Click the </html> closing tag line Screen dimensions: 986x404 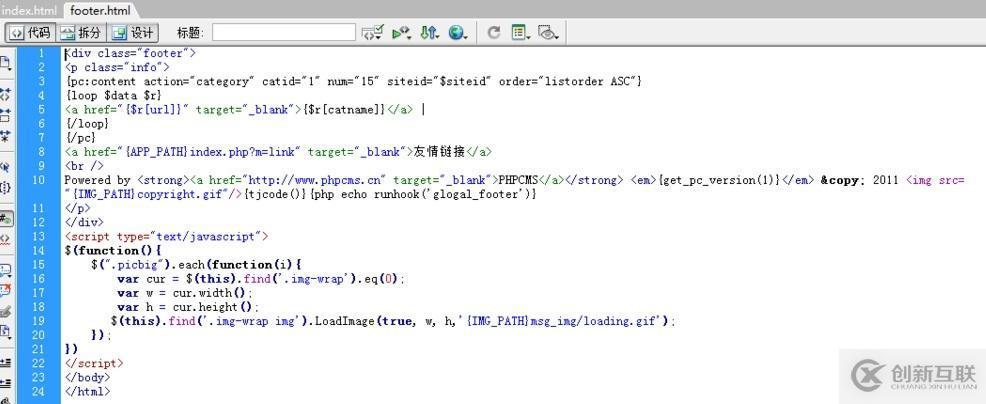click(87, 391)
